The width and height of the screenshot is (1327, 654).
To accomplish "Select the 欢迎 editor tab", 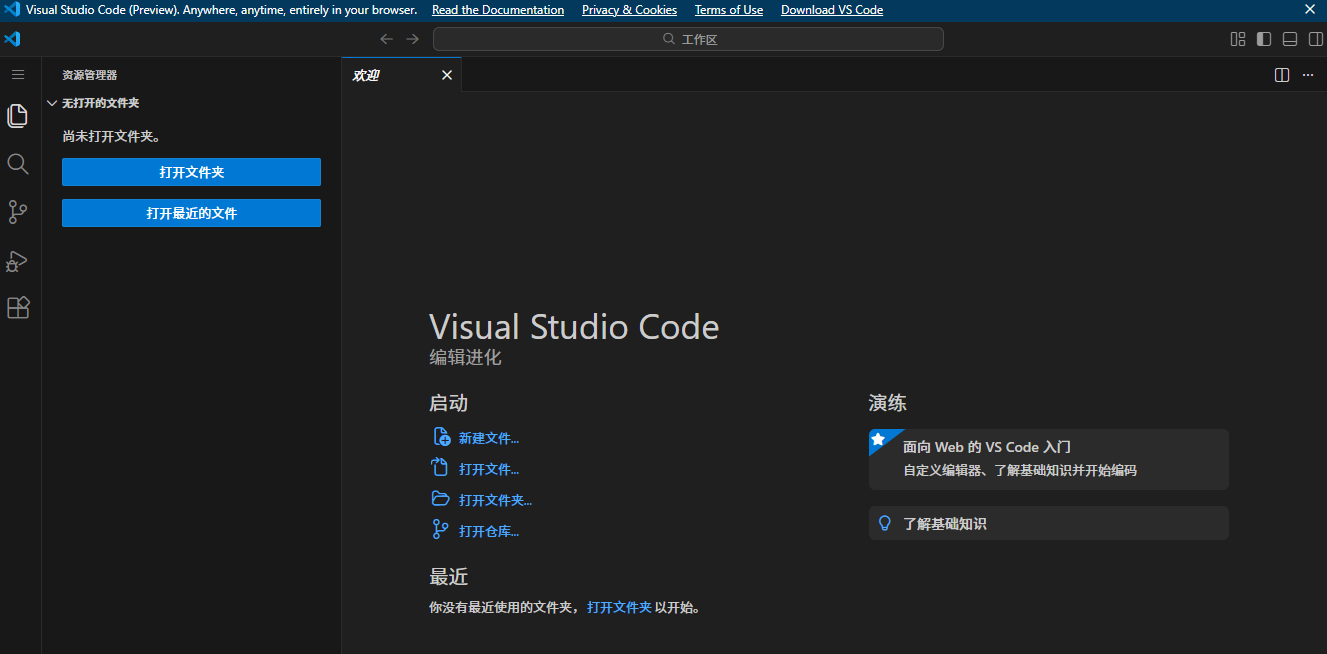I will (367, 75).
